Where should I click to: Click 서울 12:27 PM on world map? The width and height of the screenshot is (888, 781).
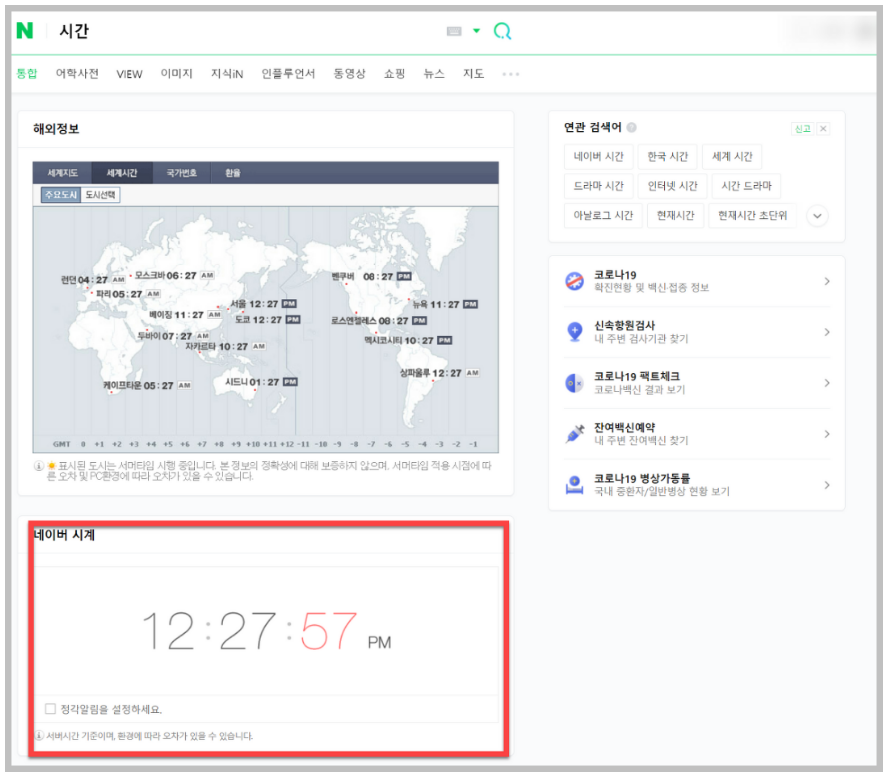coord(263,304)
